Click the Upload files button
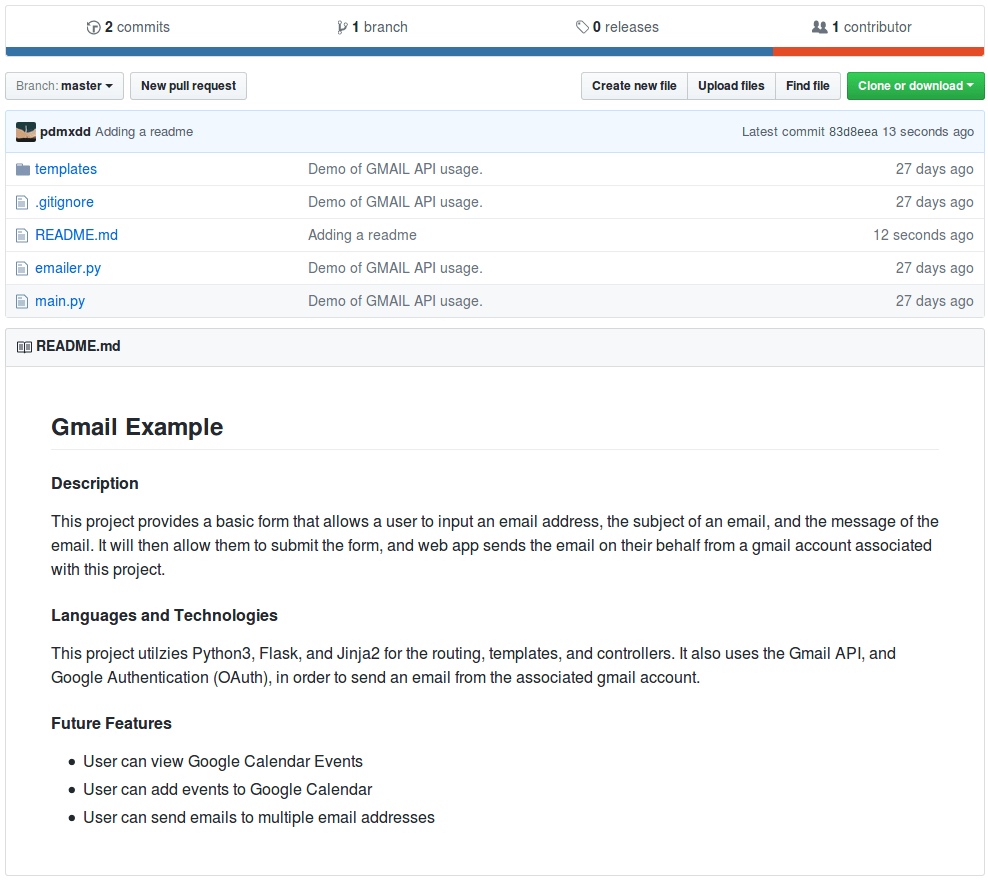The image size is (988, 880). pos(731,86)
